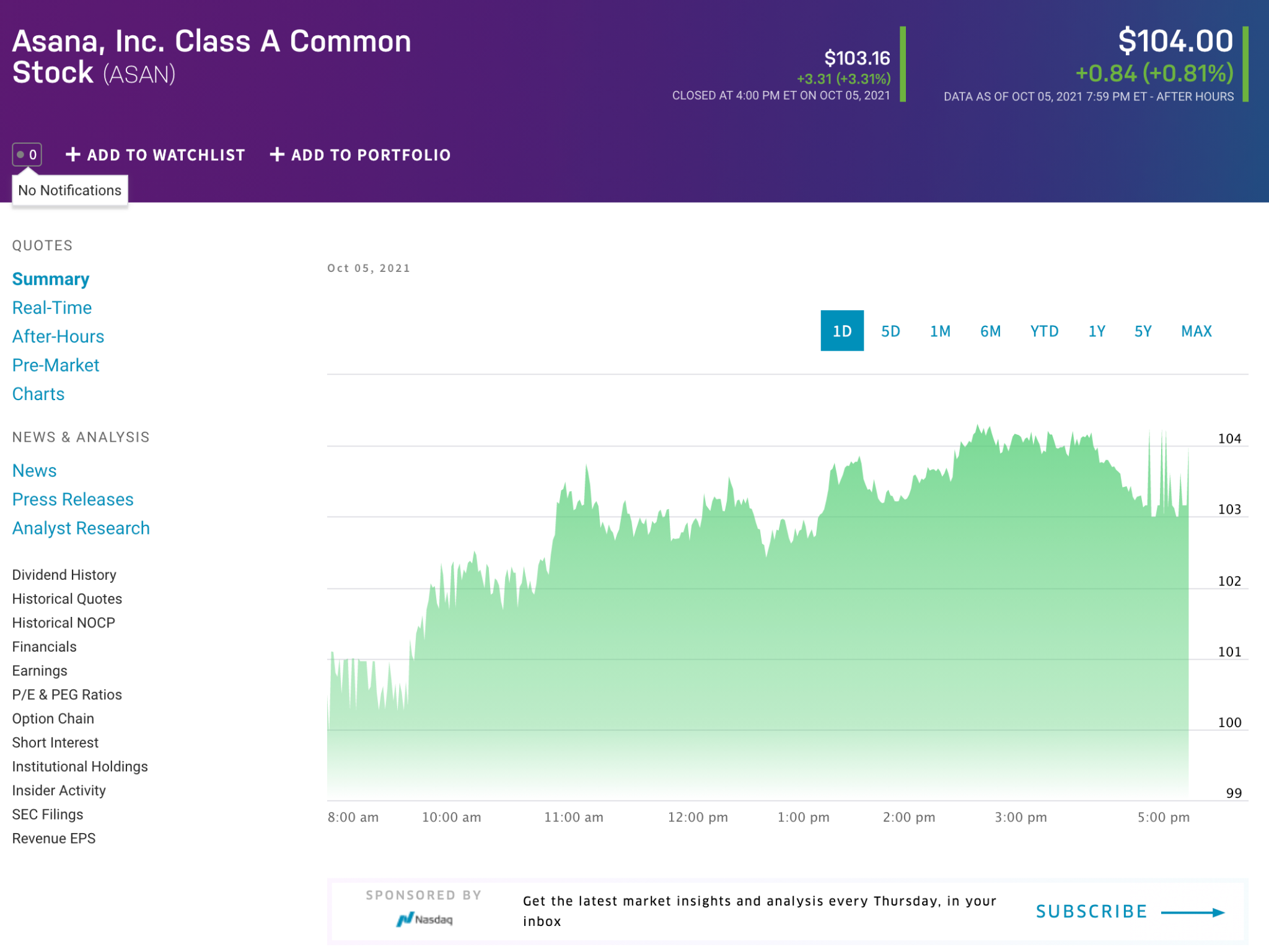Go to Pre-Market quotes
1269x952 pixels.
[56, 365]
